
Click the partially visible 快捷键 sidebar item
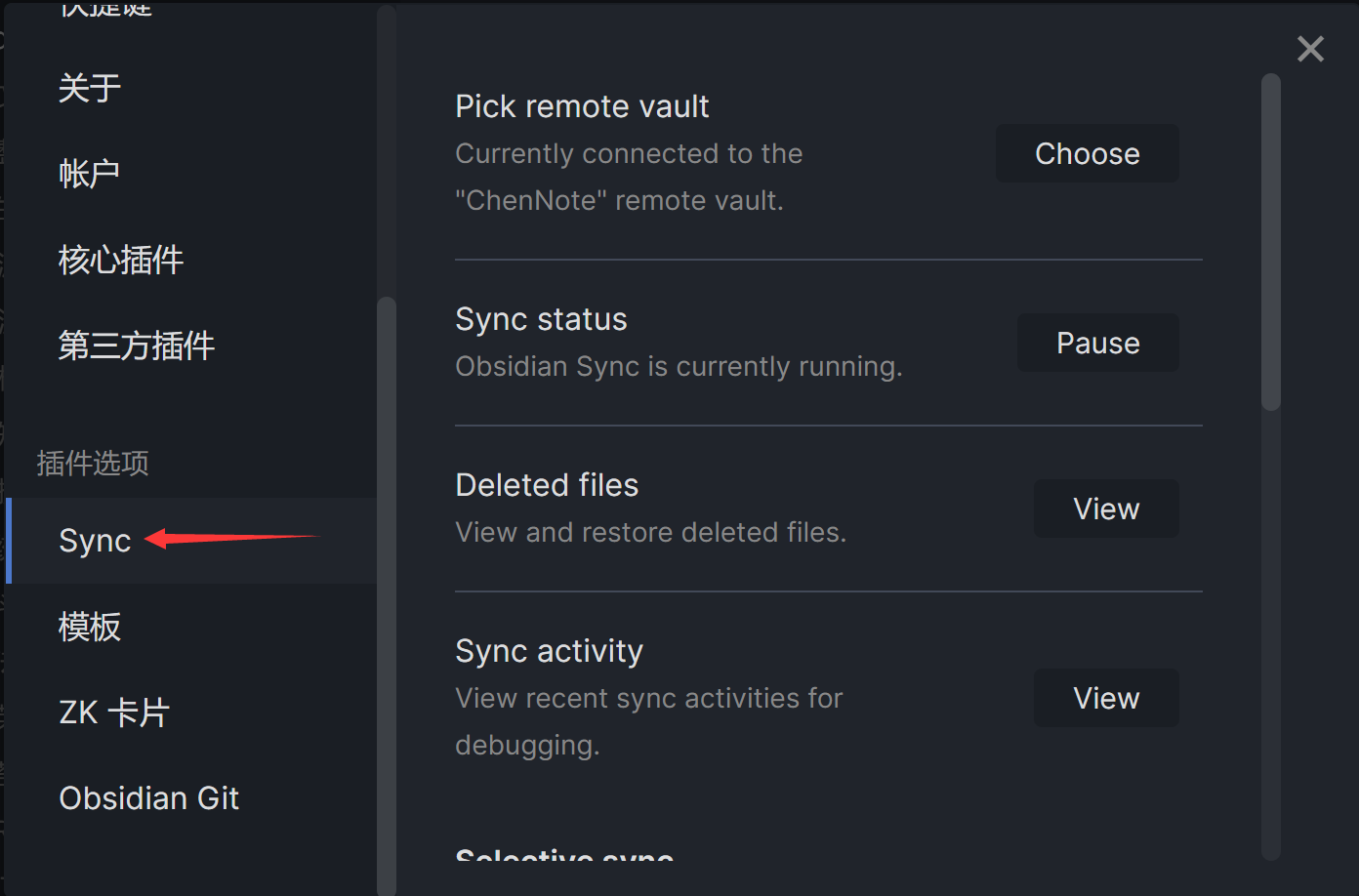(x=105, y=10)
